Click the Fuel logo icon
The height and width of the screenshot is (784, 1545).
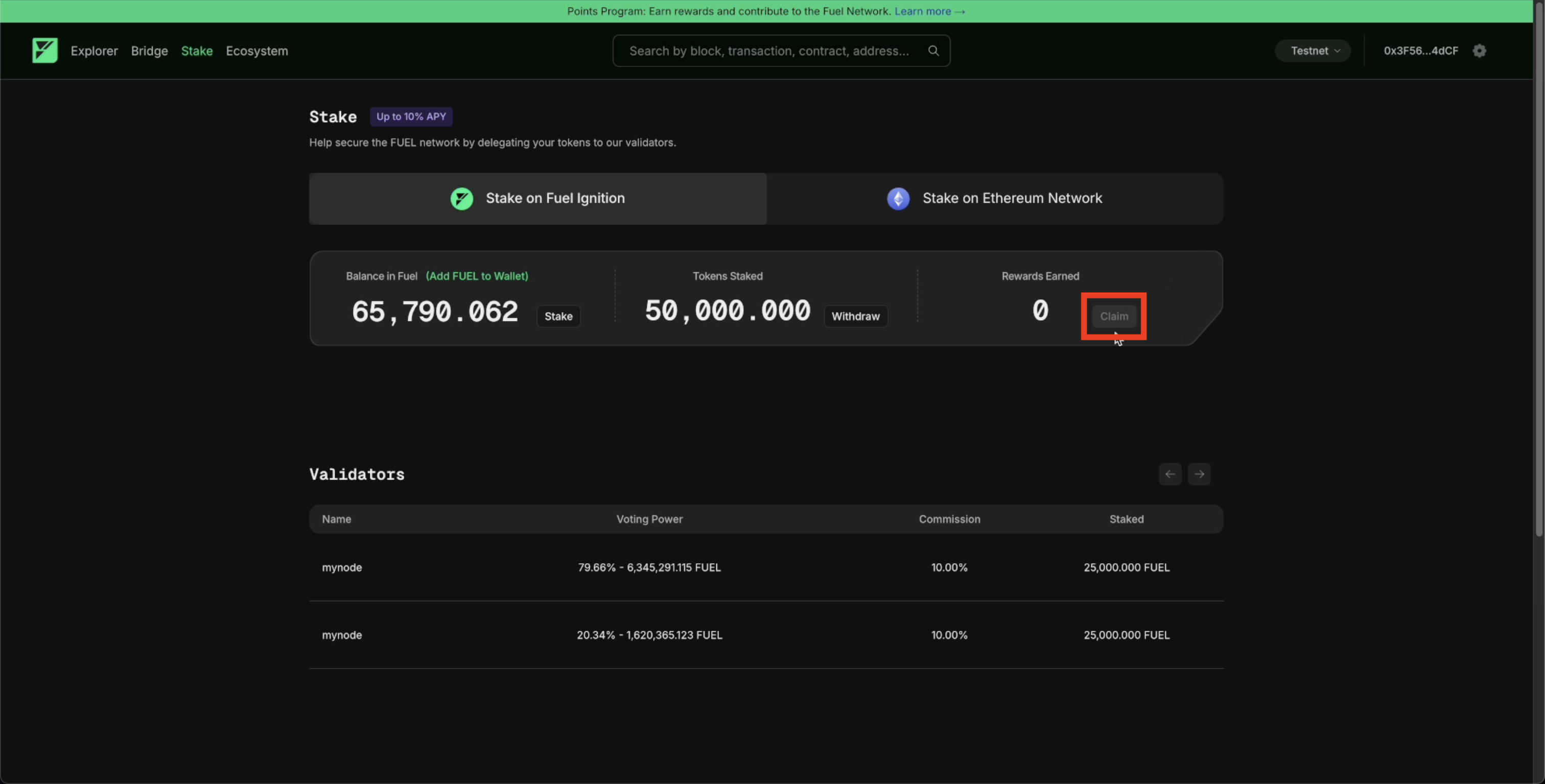(x=45, y=51)
